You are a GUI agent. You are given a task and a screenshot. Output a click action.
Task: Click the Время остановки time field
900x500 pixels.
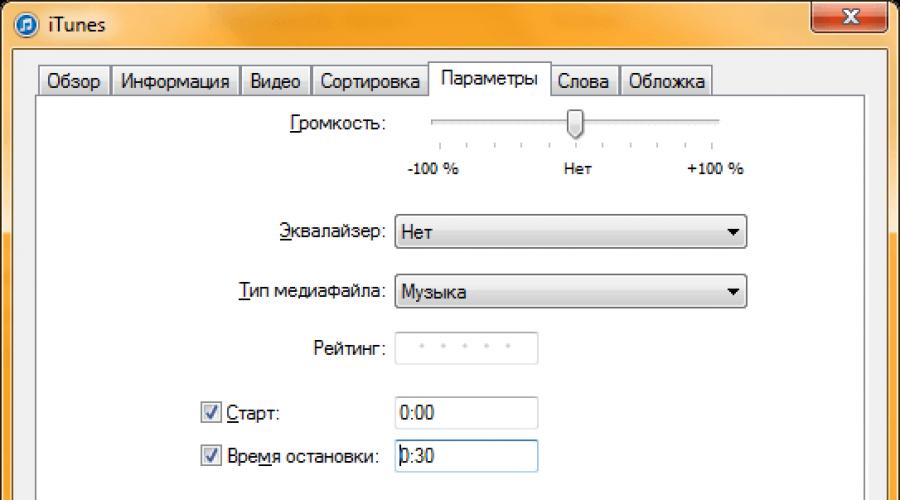tap(466, 456)
